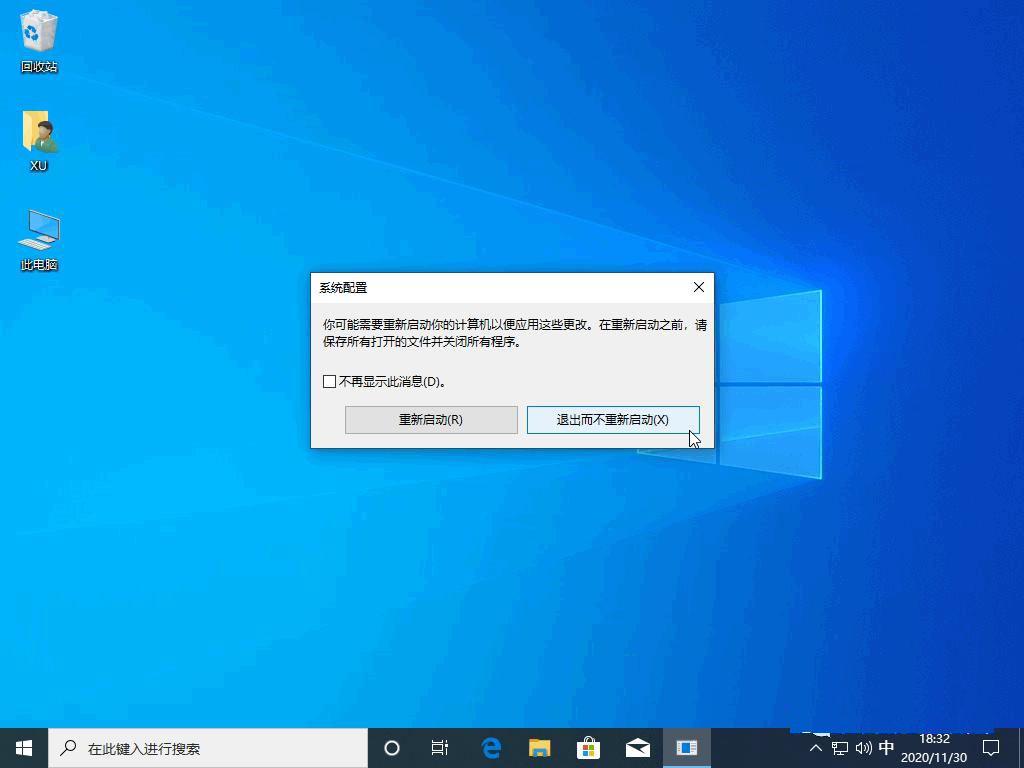Check the 不再显示此消息(D) checkbox
Image resolution: width=1024 pixels, height=768 pixels.
tap(330, 381)
